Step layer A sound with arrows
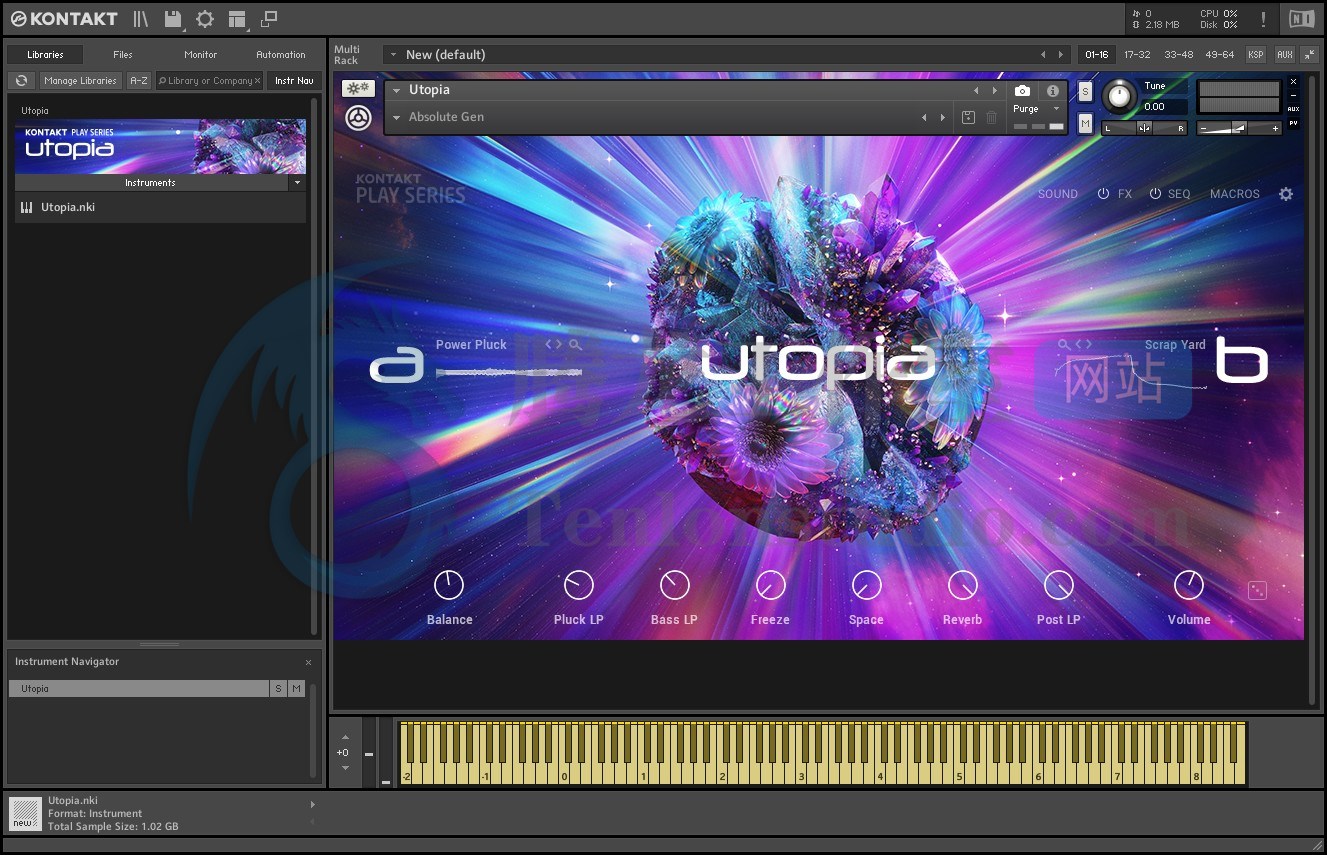The image size is (1327, 855). point(554,345)
